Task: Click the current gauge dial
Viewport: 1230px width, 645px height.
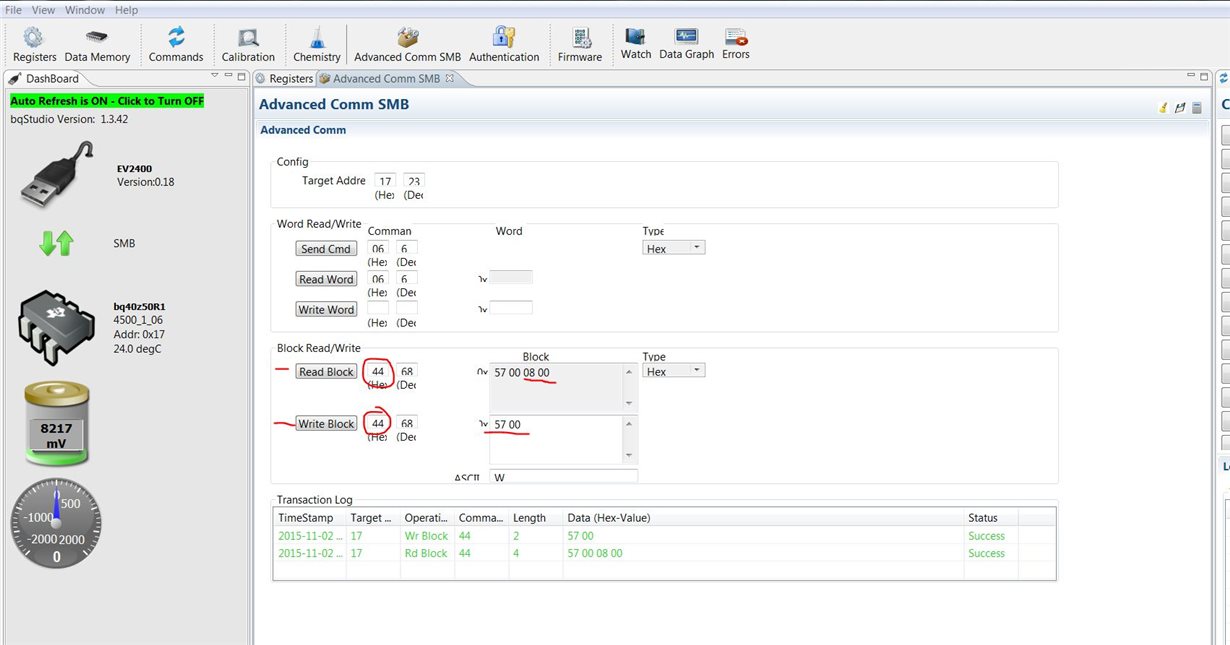Action: (x=56, y=522)
